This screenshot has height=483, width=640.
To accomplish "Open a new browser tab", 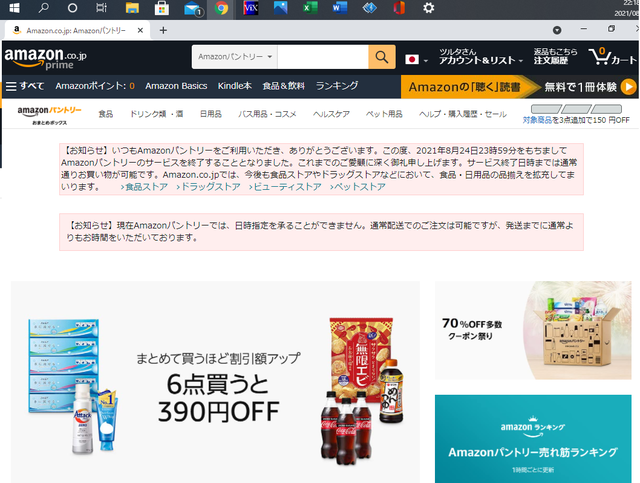I will 163,30.
